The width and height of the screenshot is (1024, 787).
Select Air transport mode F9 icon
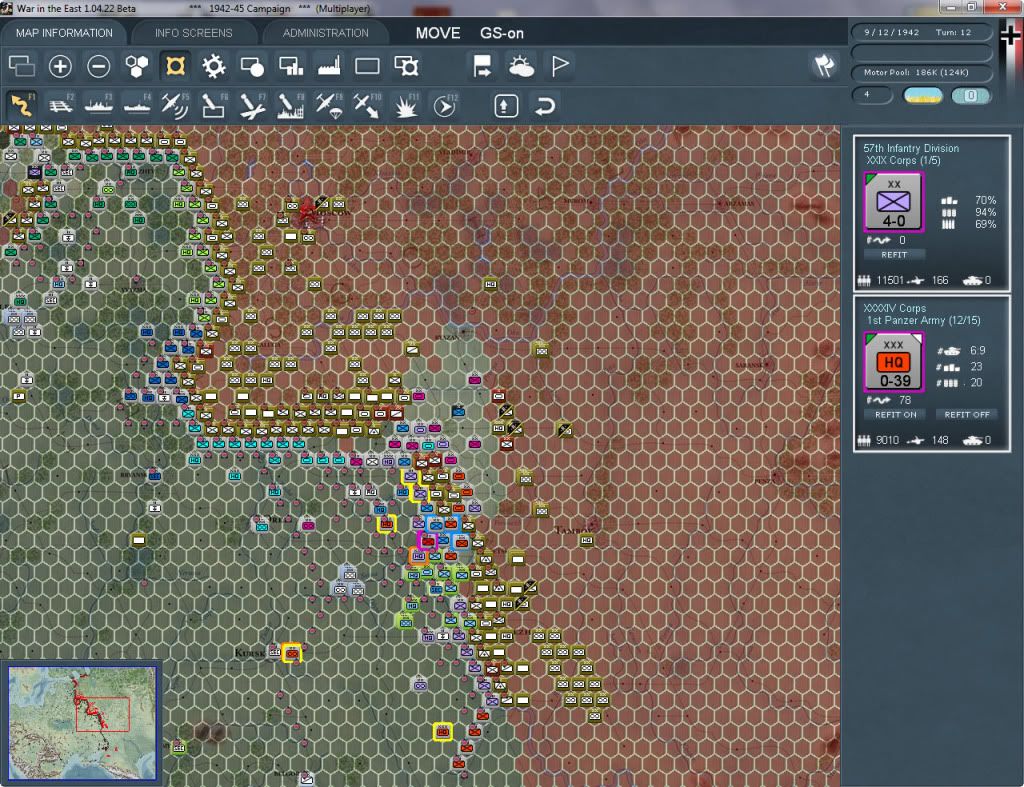pos(329,105)
